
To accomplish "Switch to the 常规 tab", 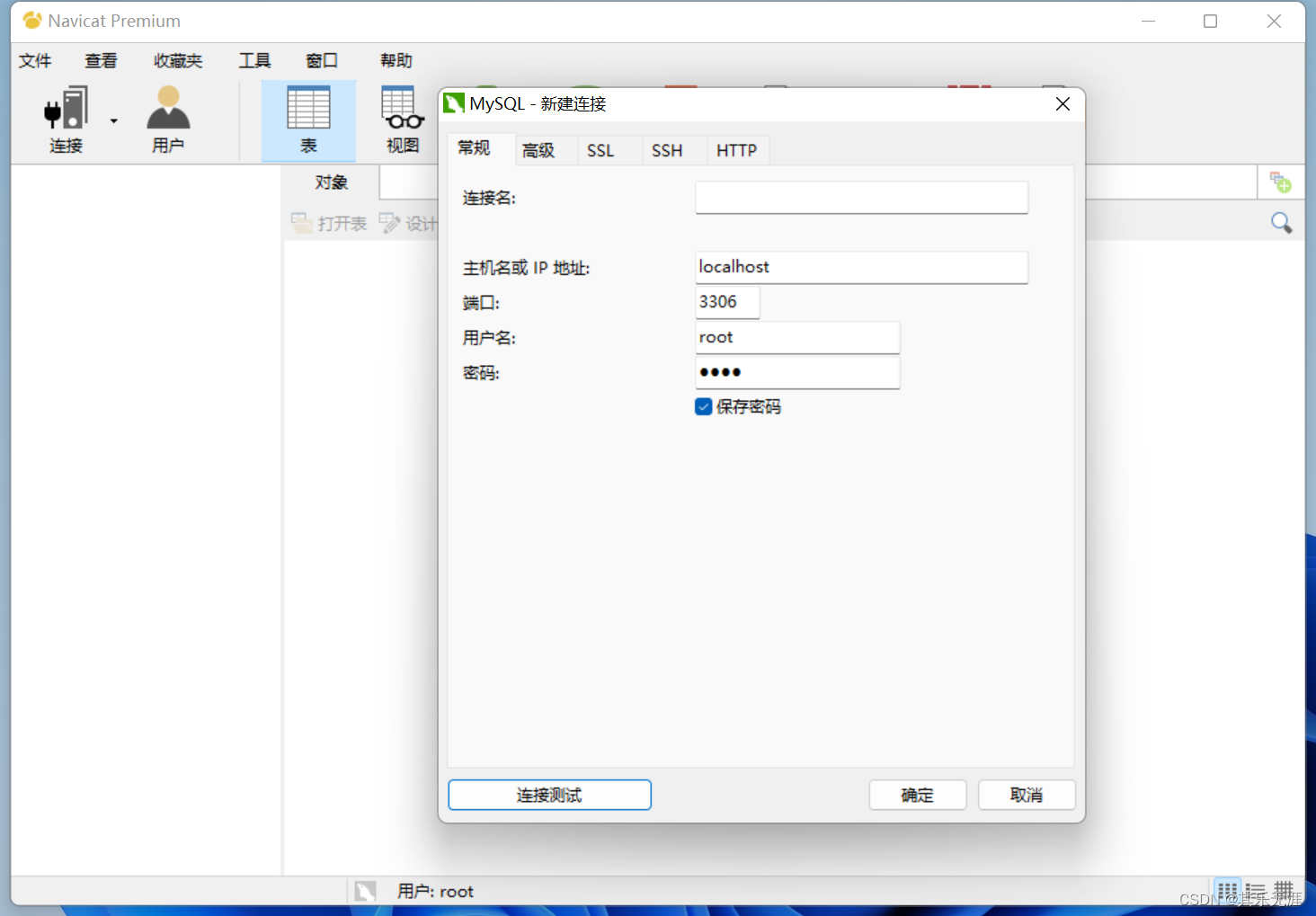I will click(475, 148).
